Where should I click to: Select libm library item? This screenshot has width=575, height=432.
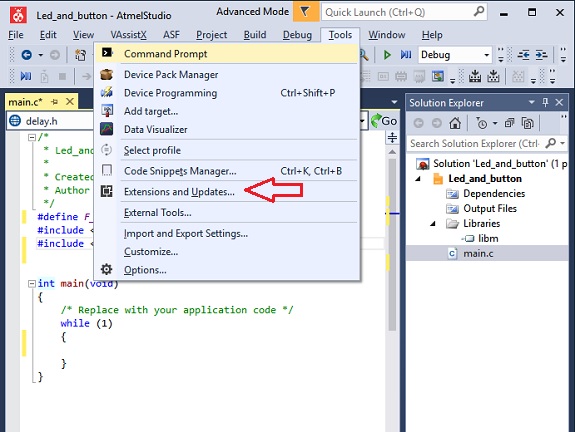click(488, 238)
